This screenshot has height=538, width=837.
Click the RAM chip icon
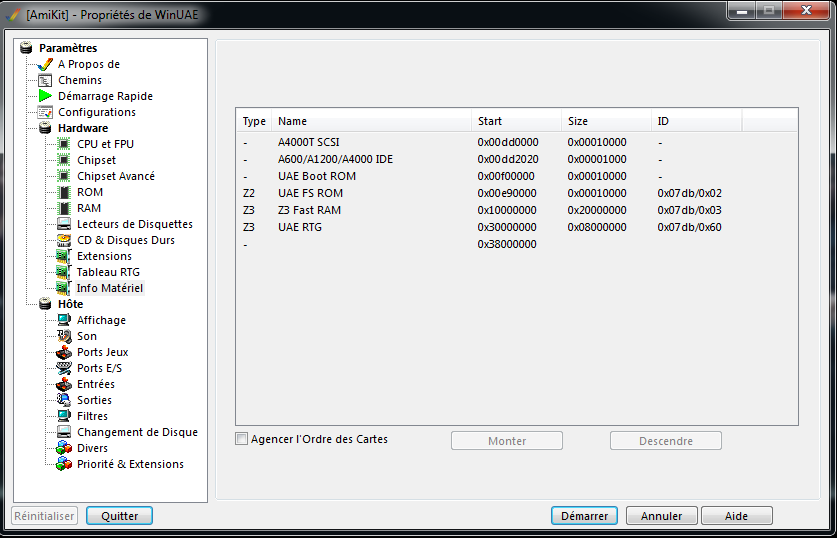point(64,208)
